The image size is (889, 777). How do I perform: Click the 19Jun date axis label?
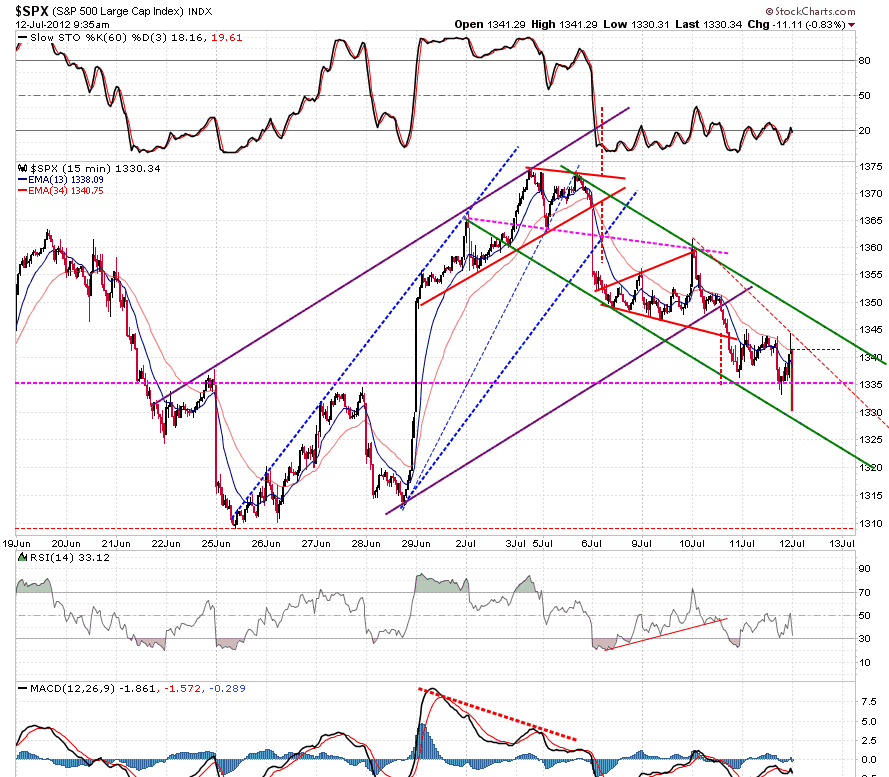(x=16, y=544)
